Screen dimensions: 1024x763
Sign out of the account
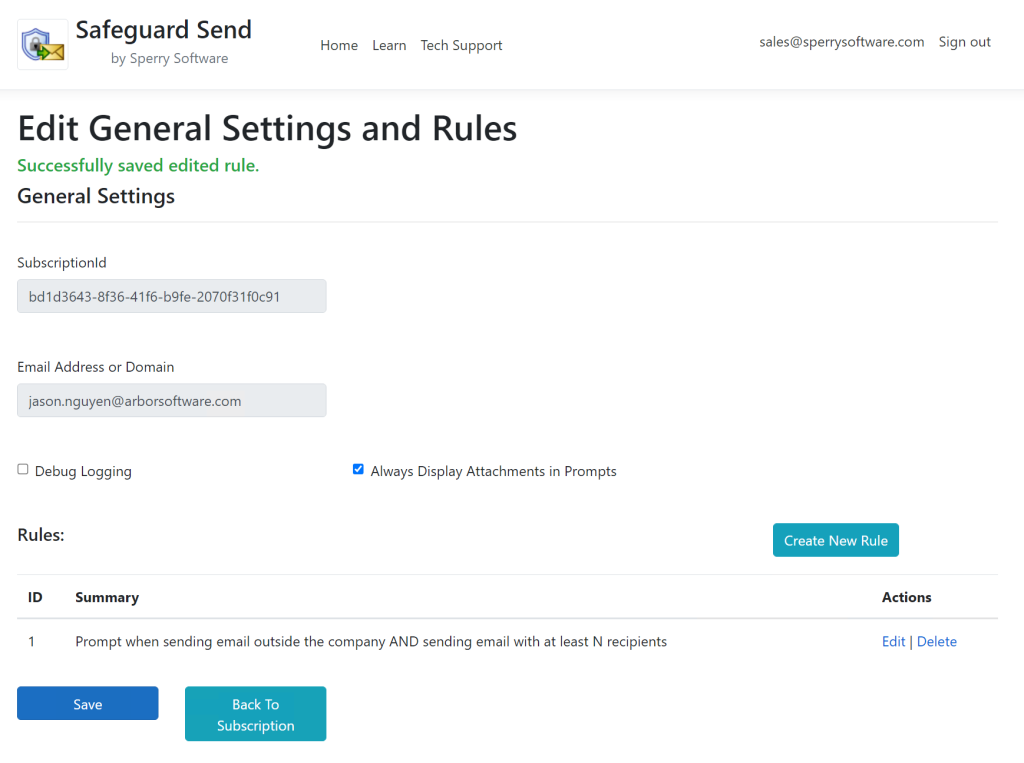(963, 41)
